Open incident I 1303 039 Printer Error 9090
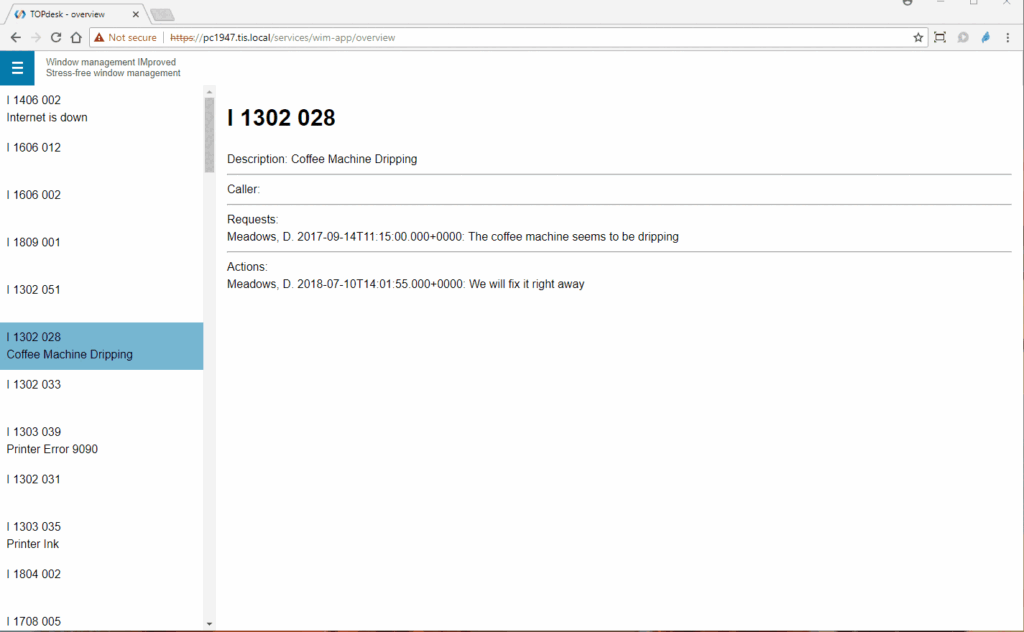1024x632 pixels. tap(100, 440)
